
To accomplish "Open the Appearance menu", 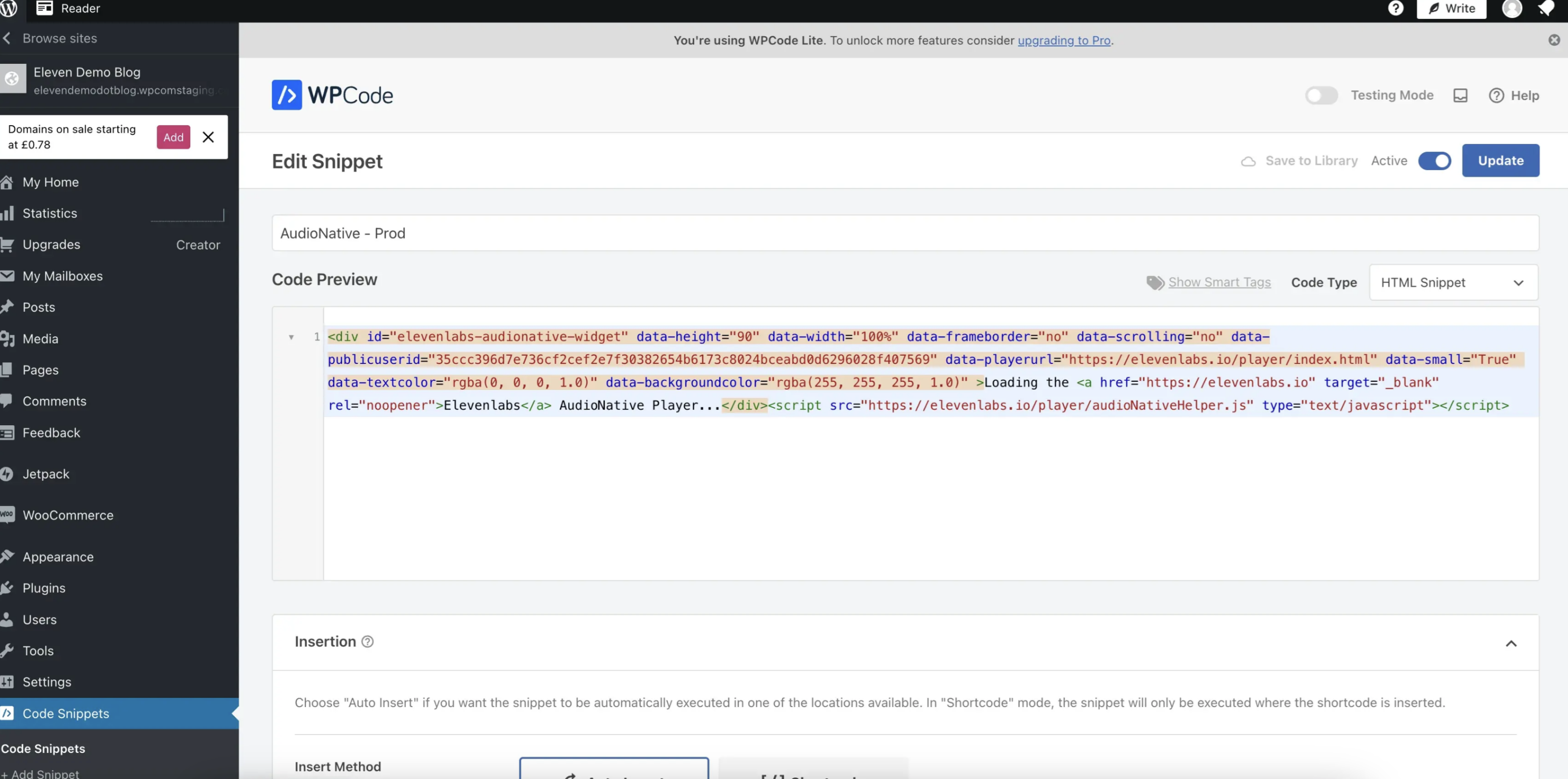I will point(57,557).
